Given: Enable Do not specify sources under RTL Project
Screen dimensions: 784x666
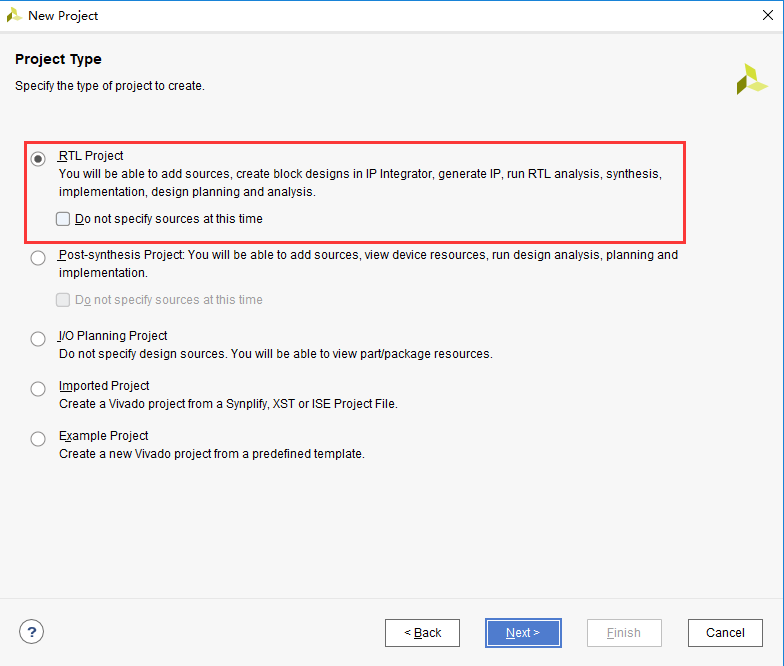Looking at the screenshot, I should tap(63, 219).
